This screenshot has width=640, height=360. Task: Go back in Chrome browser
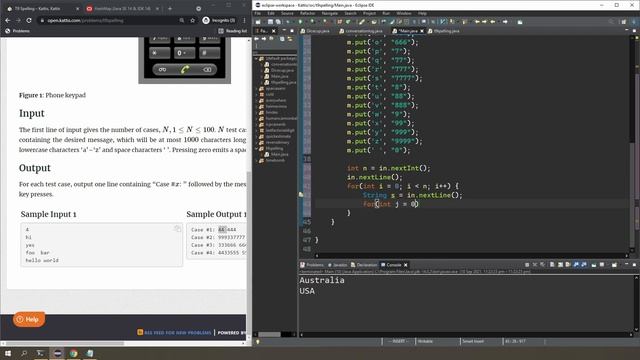(8, 20)
